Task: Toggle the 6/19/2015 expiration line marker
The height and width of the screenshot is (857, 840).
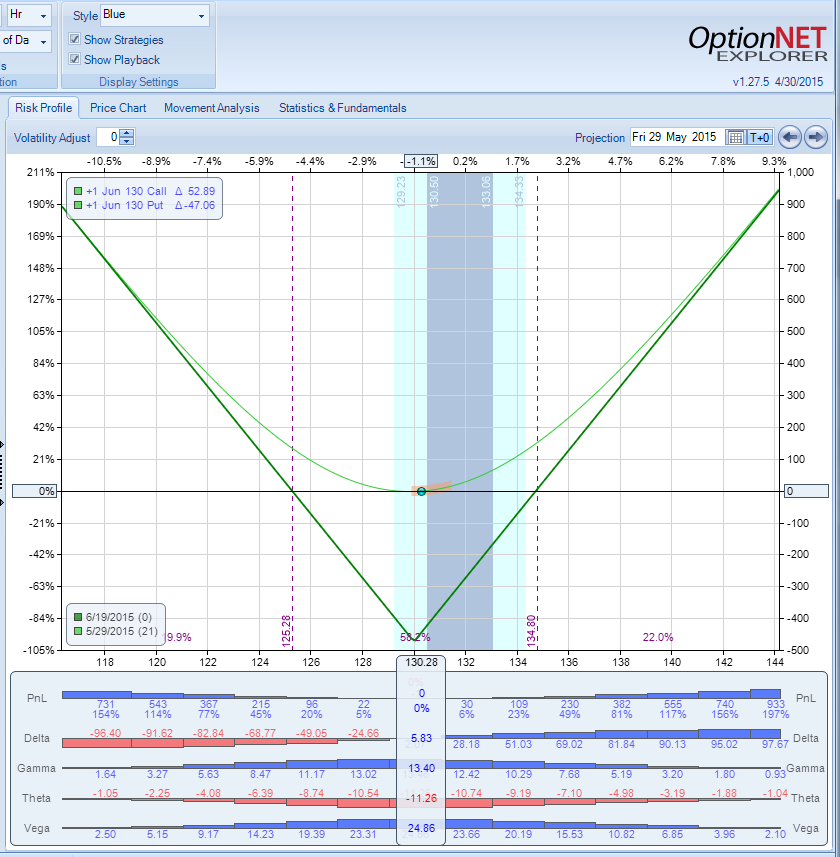Action: click(78, 617)
